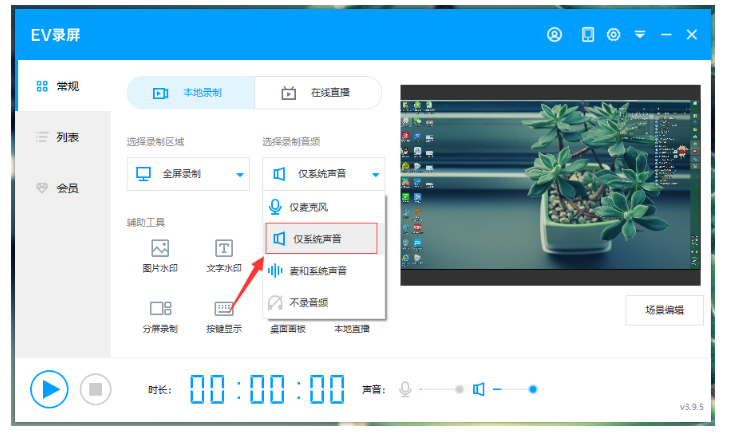Choose 仅系统声音 in the dropdown list

[x=322, y=238]
